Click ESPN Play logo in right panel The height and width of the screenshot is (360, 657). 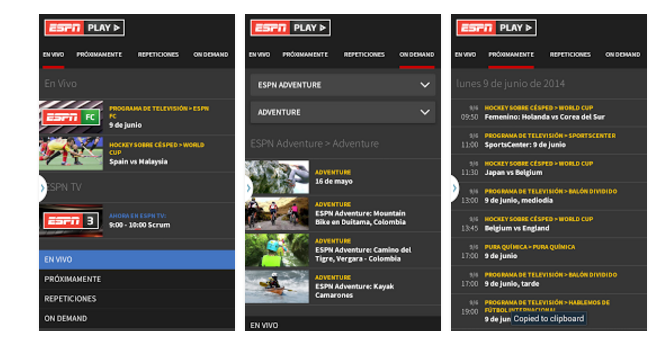click(x=497, y=28)
